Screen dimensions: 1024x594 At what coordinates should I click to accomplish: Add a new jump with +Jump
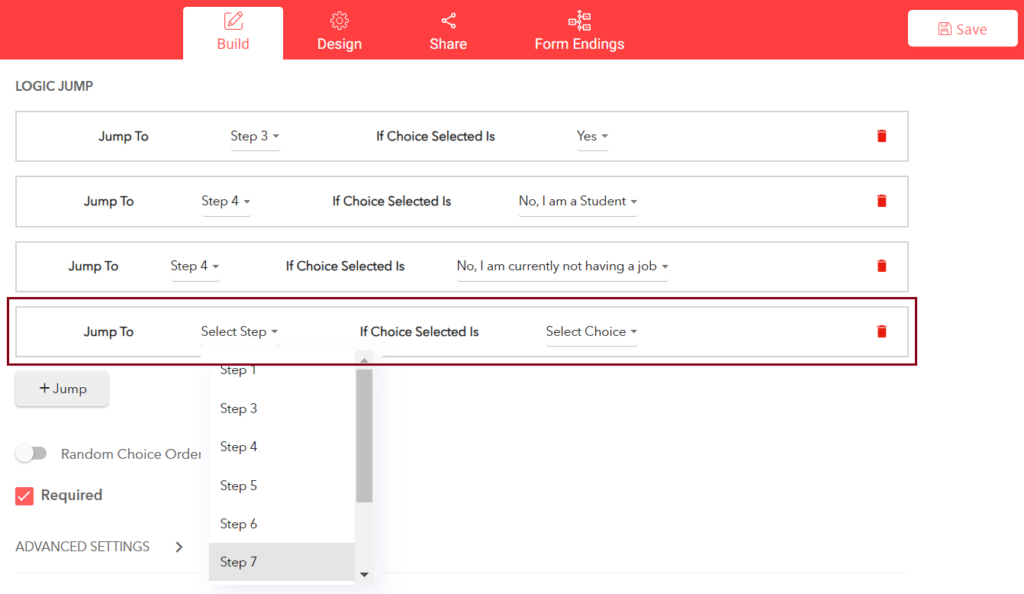61,389
